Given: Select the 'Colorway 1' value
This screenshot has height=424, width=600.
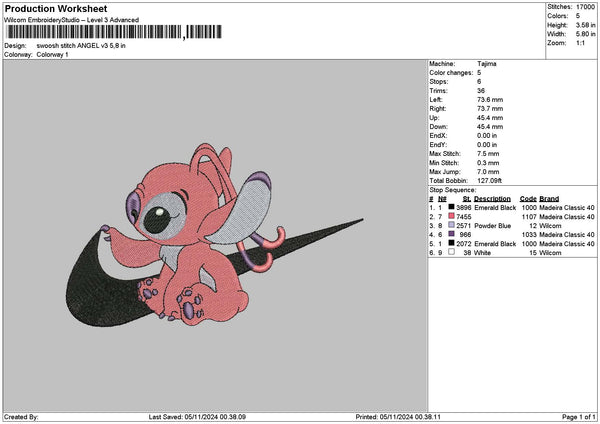Looking at the screenshot, I should click(x=52, y=55).
